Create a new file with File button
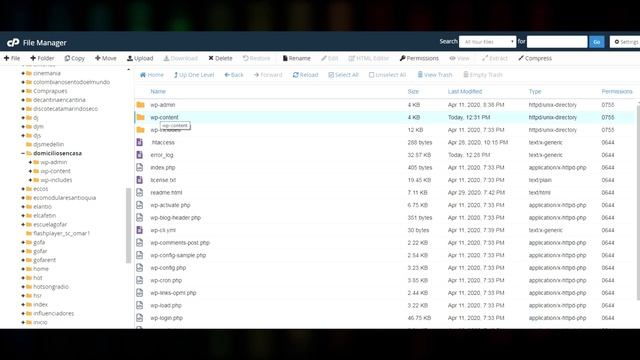Image resolution: width=640 pixels, height=360 pixels. (x=12, y=58)
